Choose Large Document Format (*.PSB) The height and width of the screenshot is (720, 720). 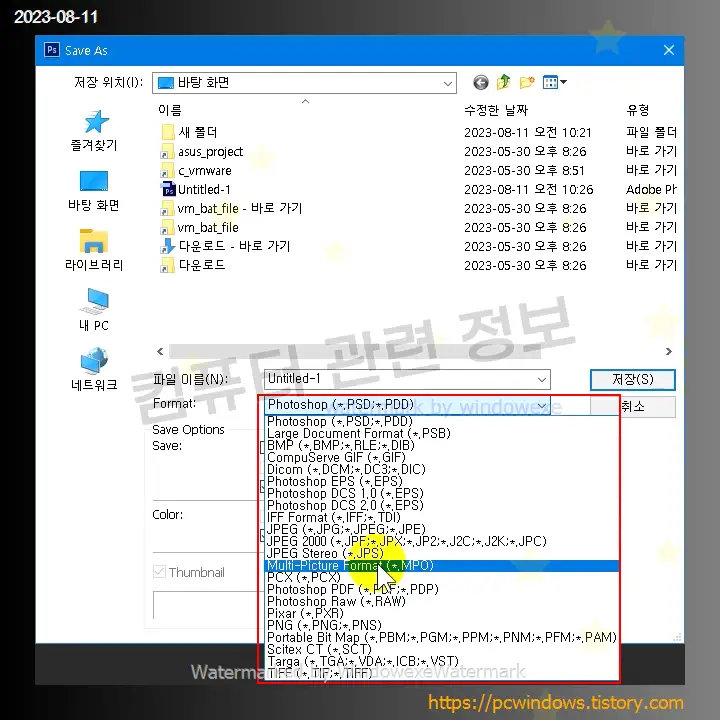coord(442,433)
